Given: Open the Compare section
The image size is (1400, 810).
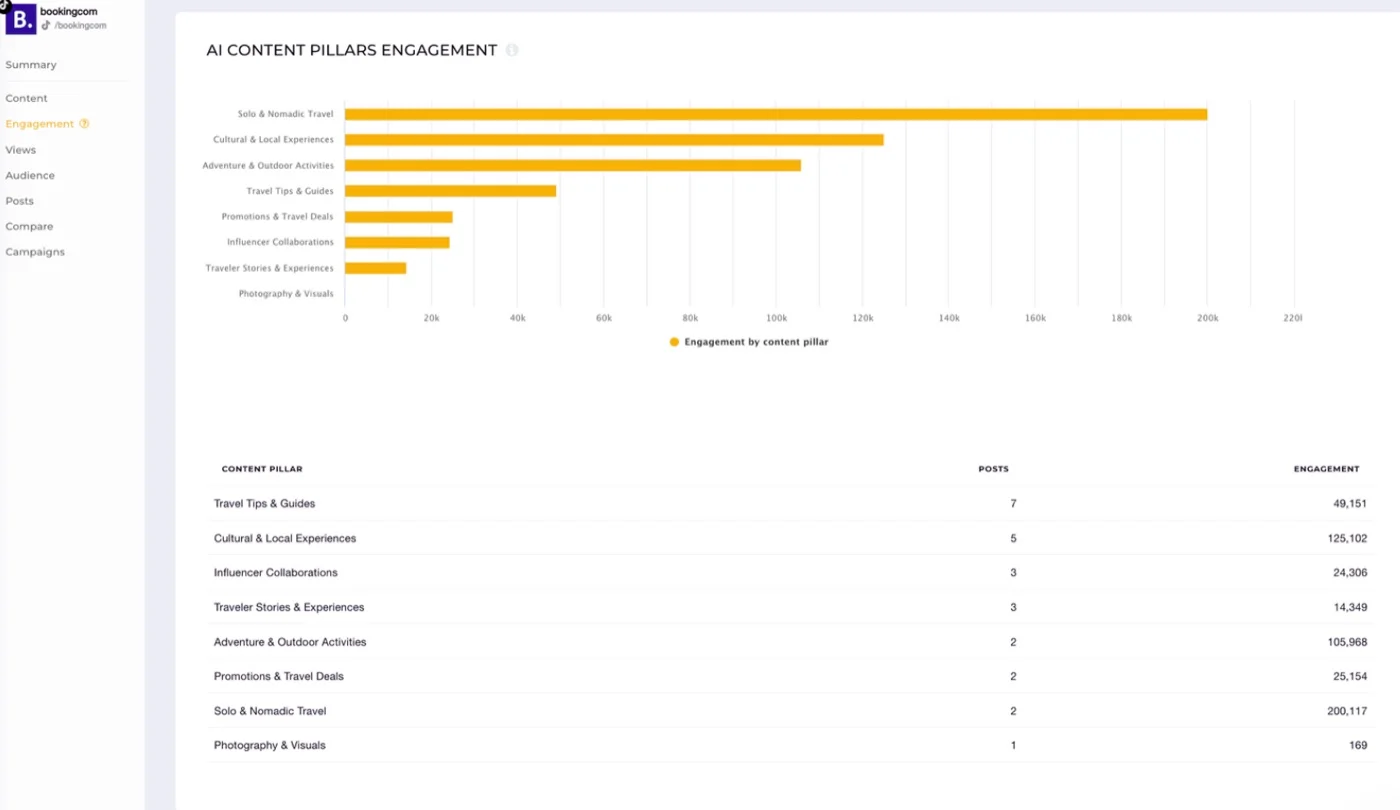Looking at the screenshot, I should [29, 226].
